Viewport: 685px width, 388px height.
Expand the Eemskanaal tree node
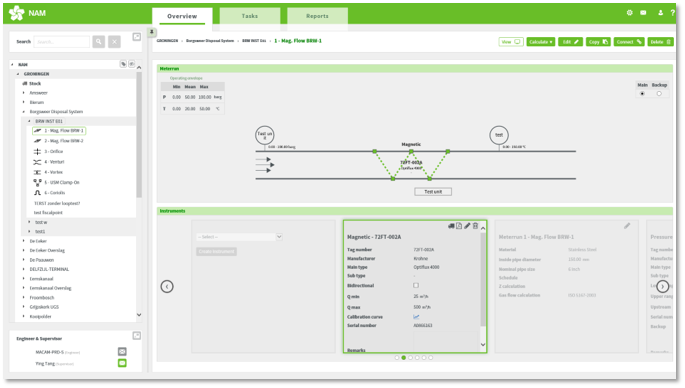click(x=24, y=278)
